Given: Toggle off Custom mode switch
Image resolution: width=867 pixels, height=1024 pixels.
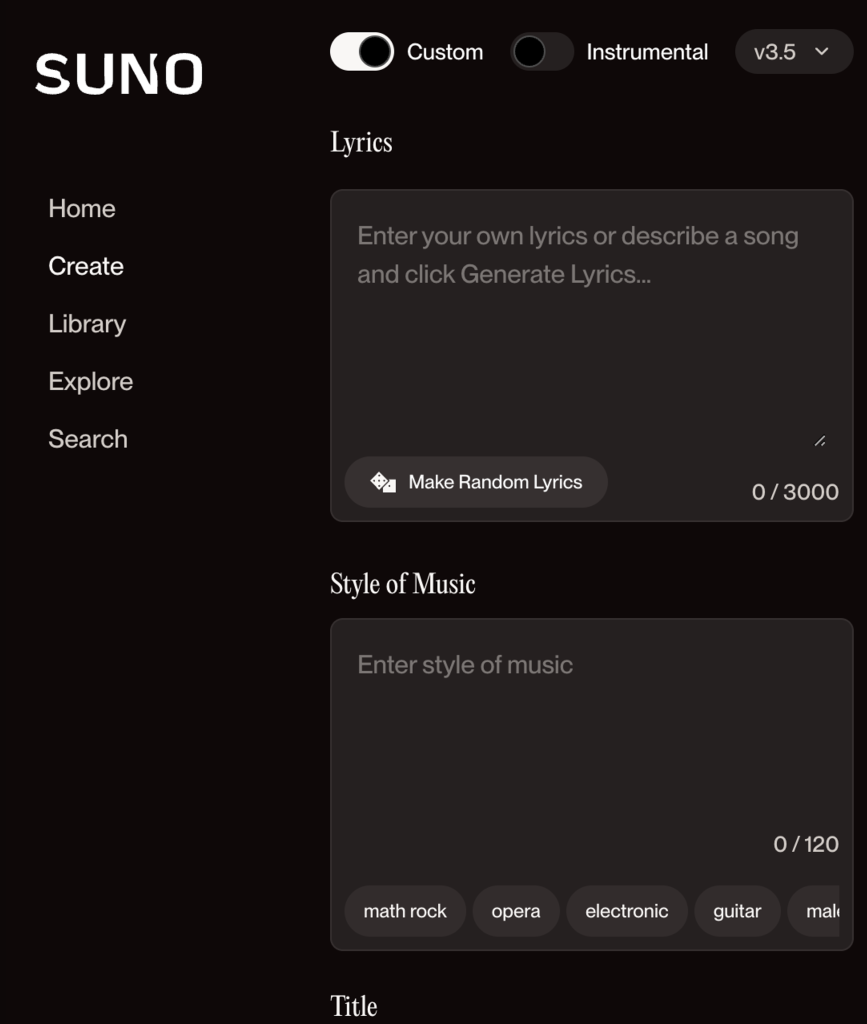Looking at the screenshot, I should (363, 52).
